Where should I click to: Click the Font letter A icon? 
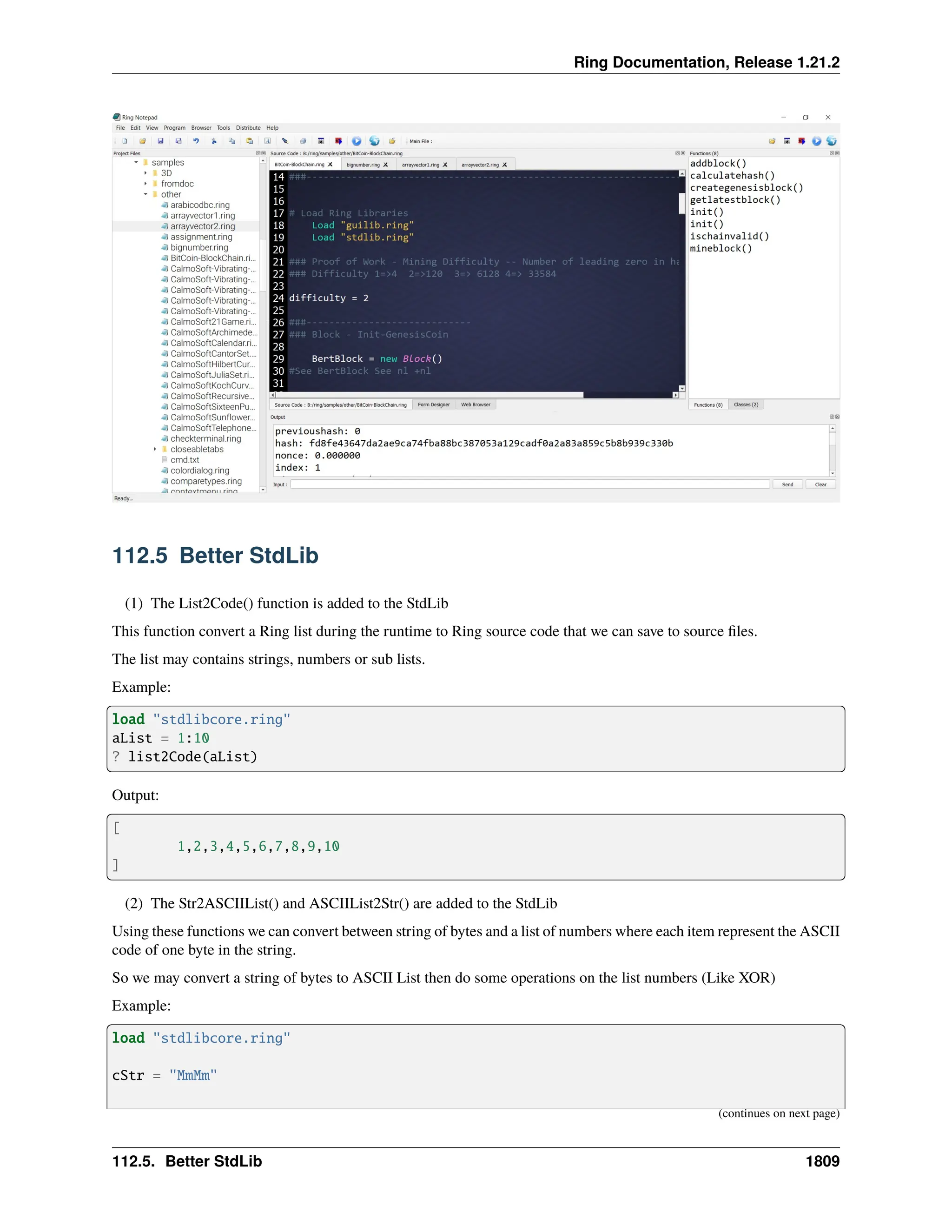[267, 141]
